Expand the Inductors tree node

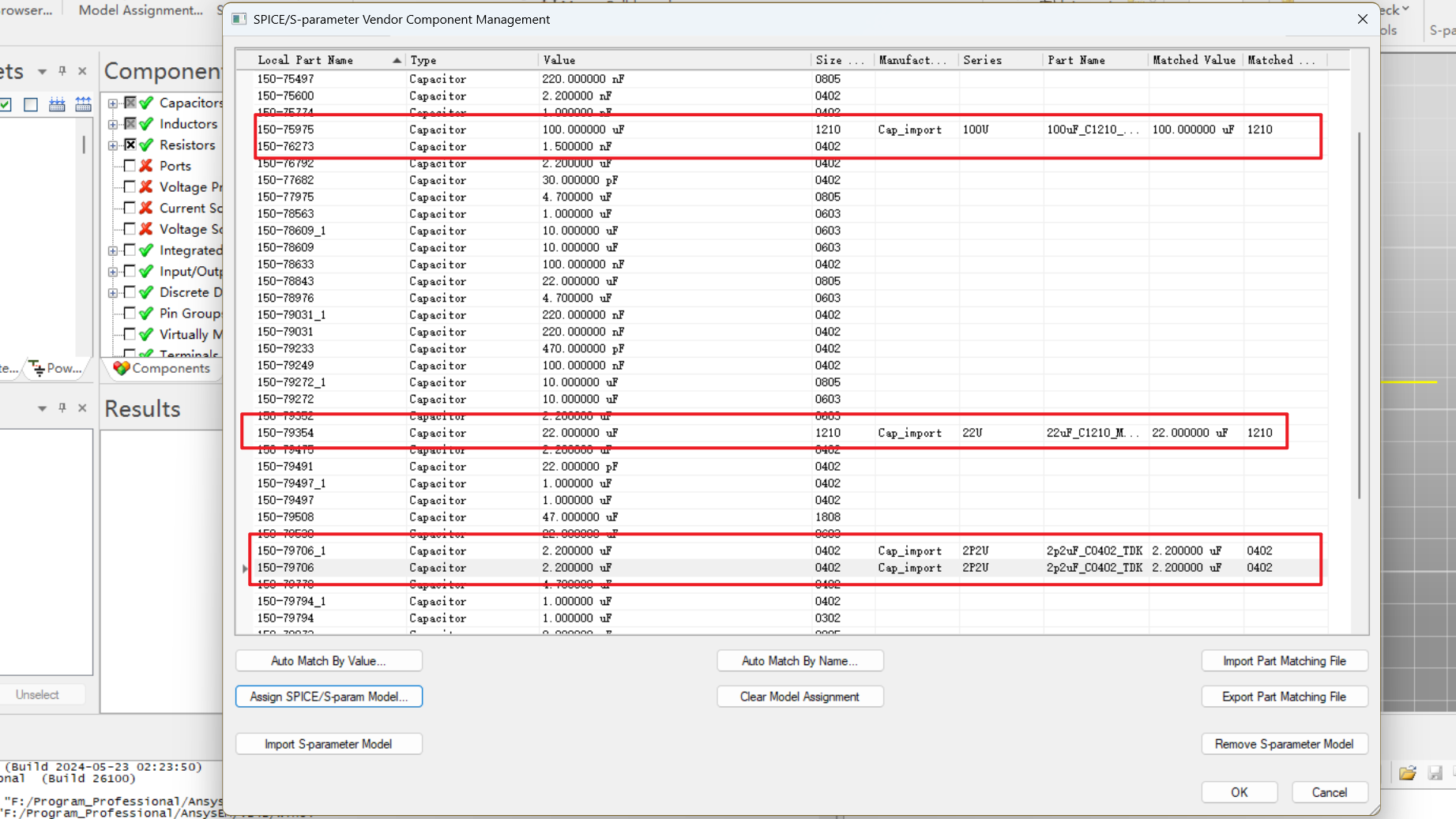[x=113, y=124]
